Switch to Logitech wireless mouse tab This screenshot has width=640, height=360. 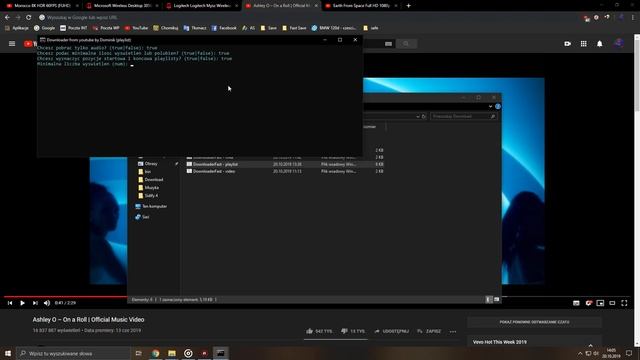coord(202,6)
